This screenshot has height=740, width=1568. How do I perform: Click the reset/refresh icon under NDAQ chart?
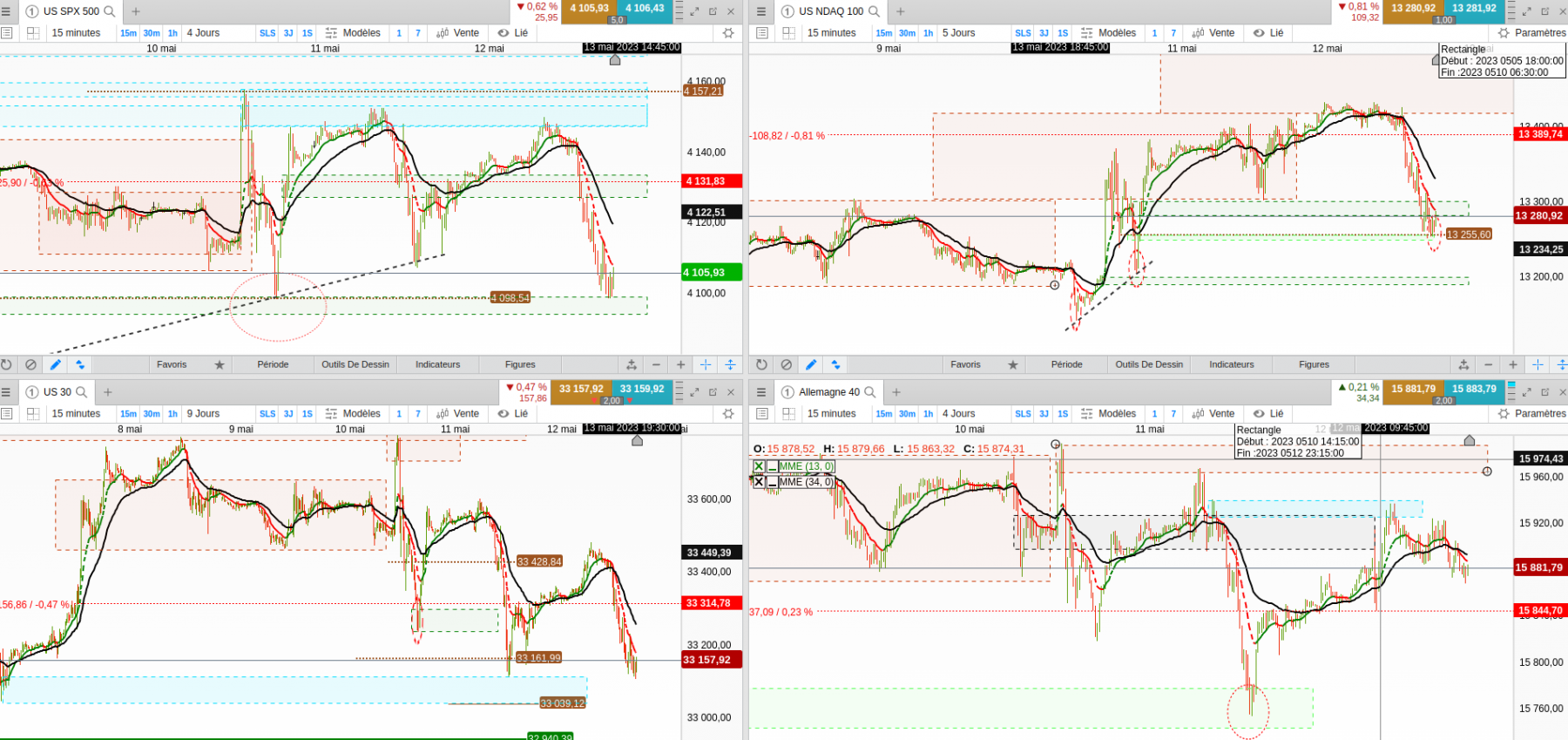tap(761, 364)
